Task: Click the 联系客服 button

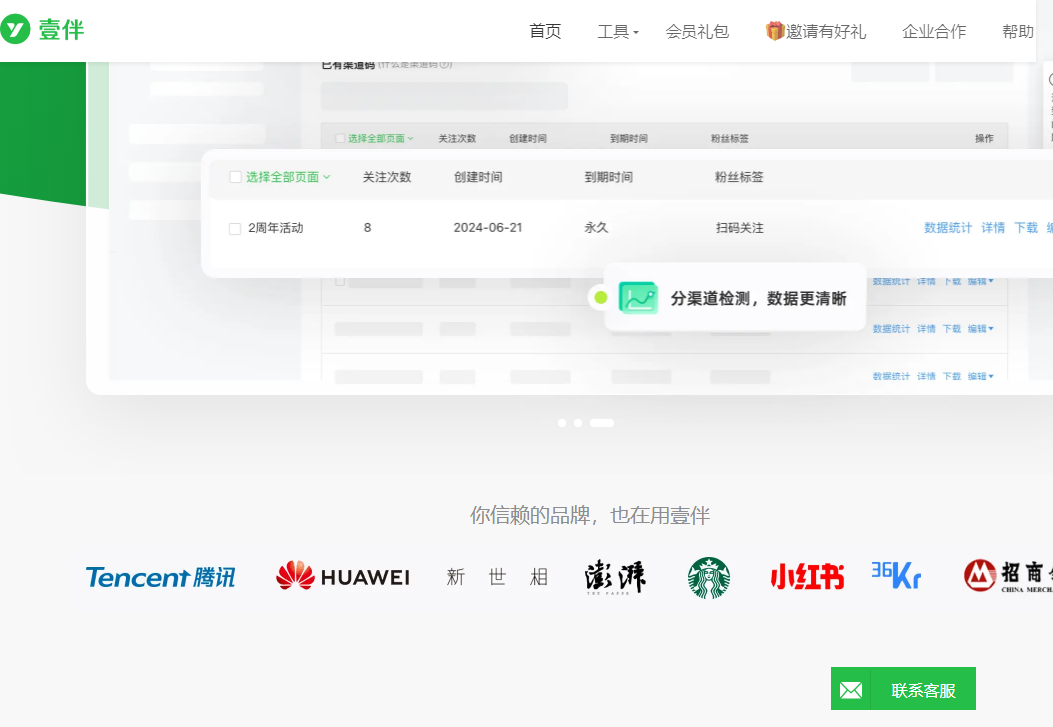Action: pos(903,689)
